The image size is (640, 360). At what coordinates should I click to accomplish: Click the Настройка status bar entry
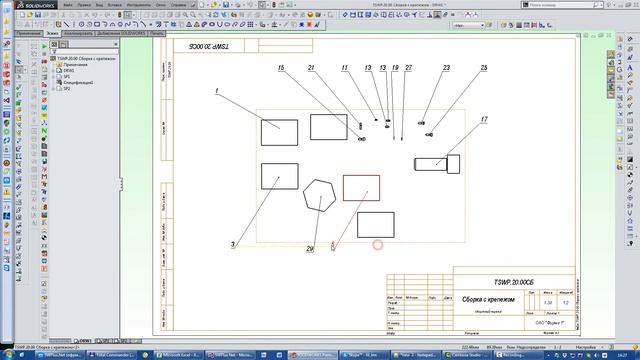pos(586,347)
